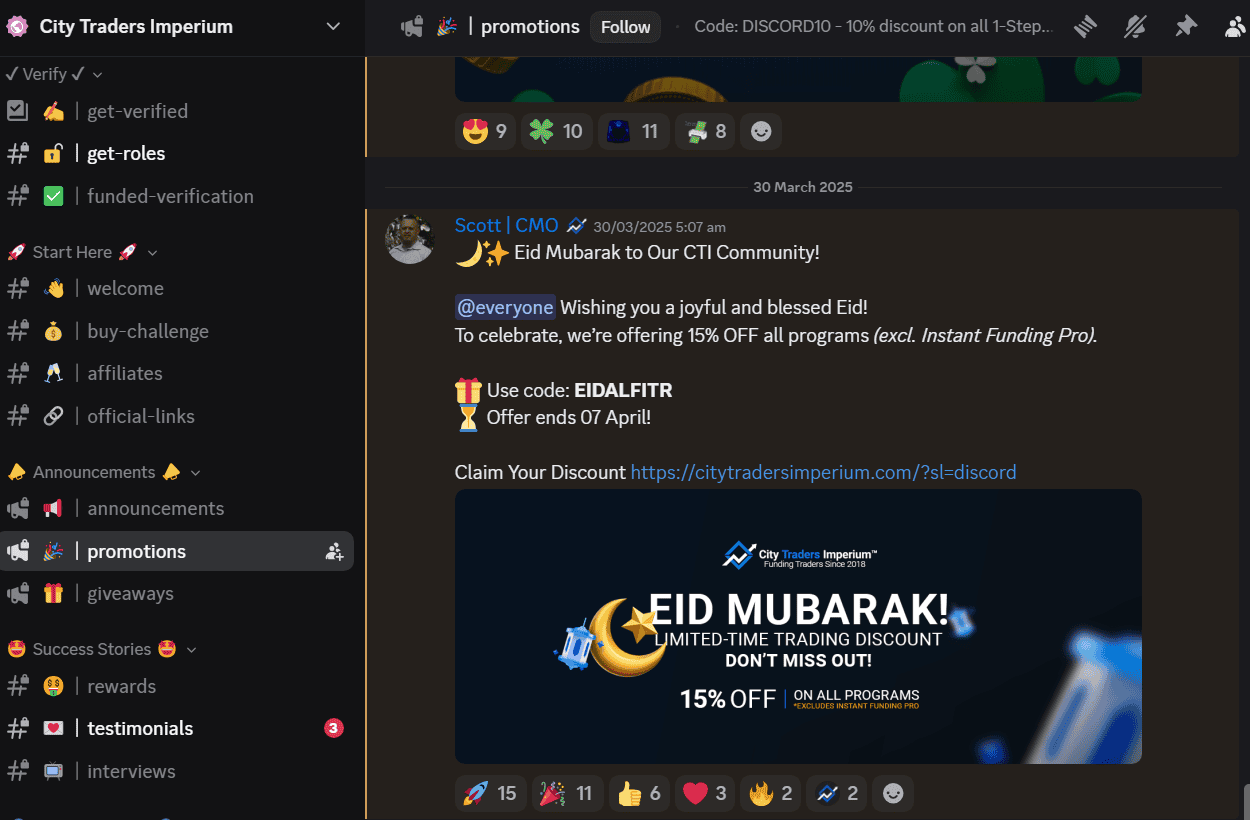Toggle the money reaction with 8
This screenshot has width=1250, height=820.
click(705, 131)
